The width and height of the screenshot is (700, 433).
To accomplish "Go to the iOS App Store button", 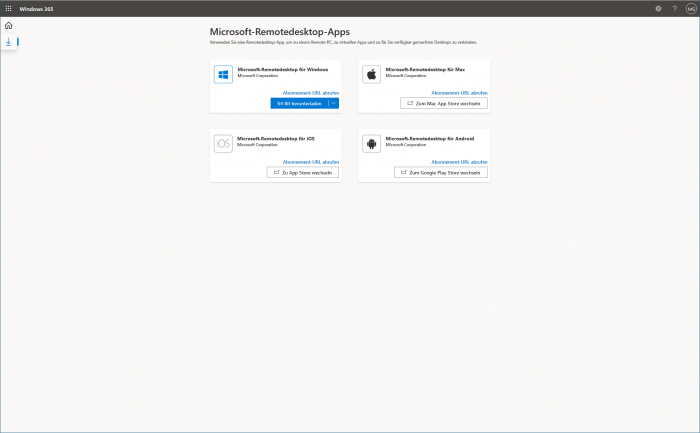I will click(303, 173).
